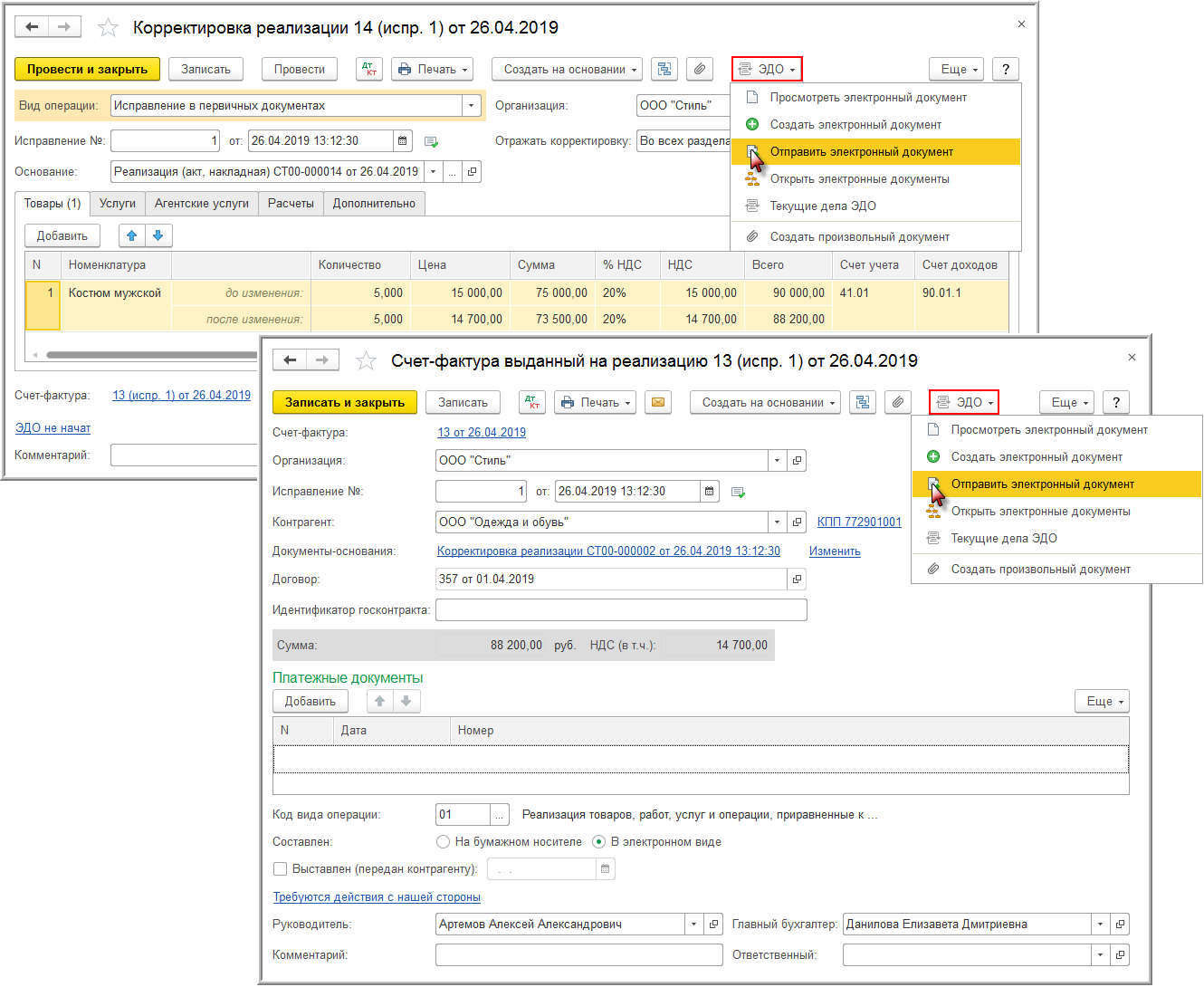Open Требуются действия с нашей стороны link
The height and width of the screenshot is (987, 1204).
377,897
